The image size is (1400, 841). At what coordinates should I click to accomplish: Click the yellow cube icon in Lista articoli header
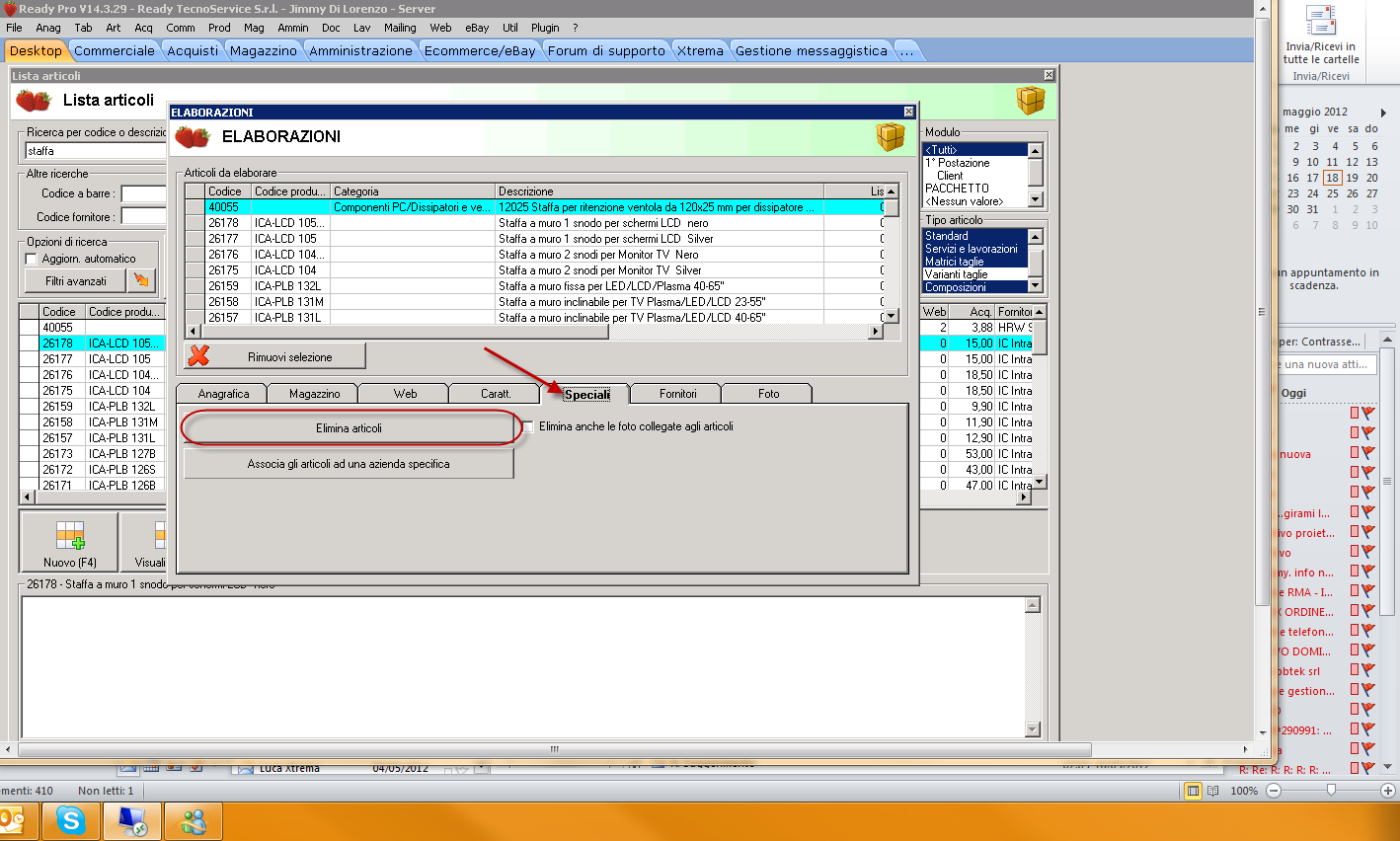(x=1031, y=100)
